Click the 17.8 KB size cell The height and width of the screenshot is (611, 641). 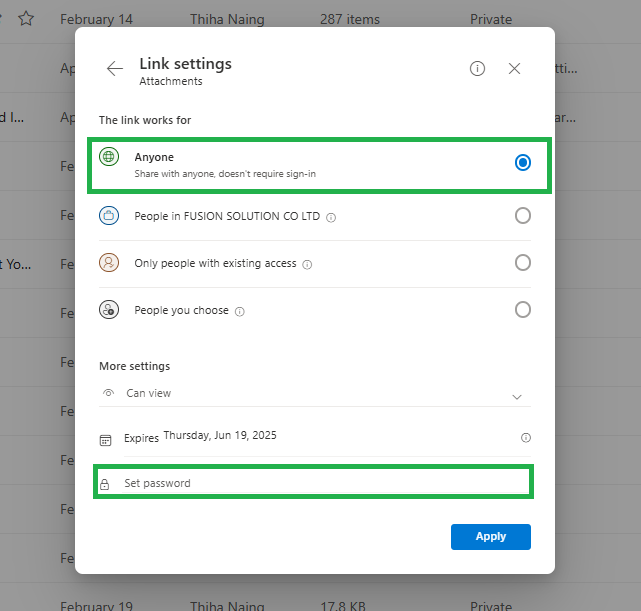(x=343, y=606)
